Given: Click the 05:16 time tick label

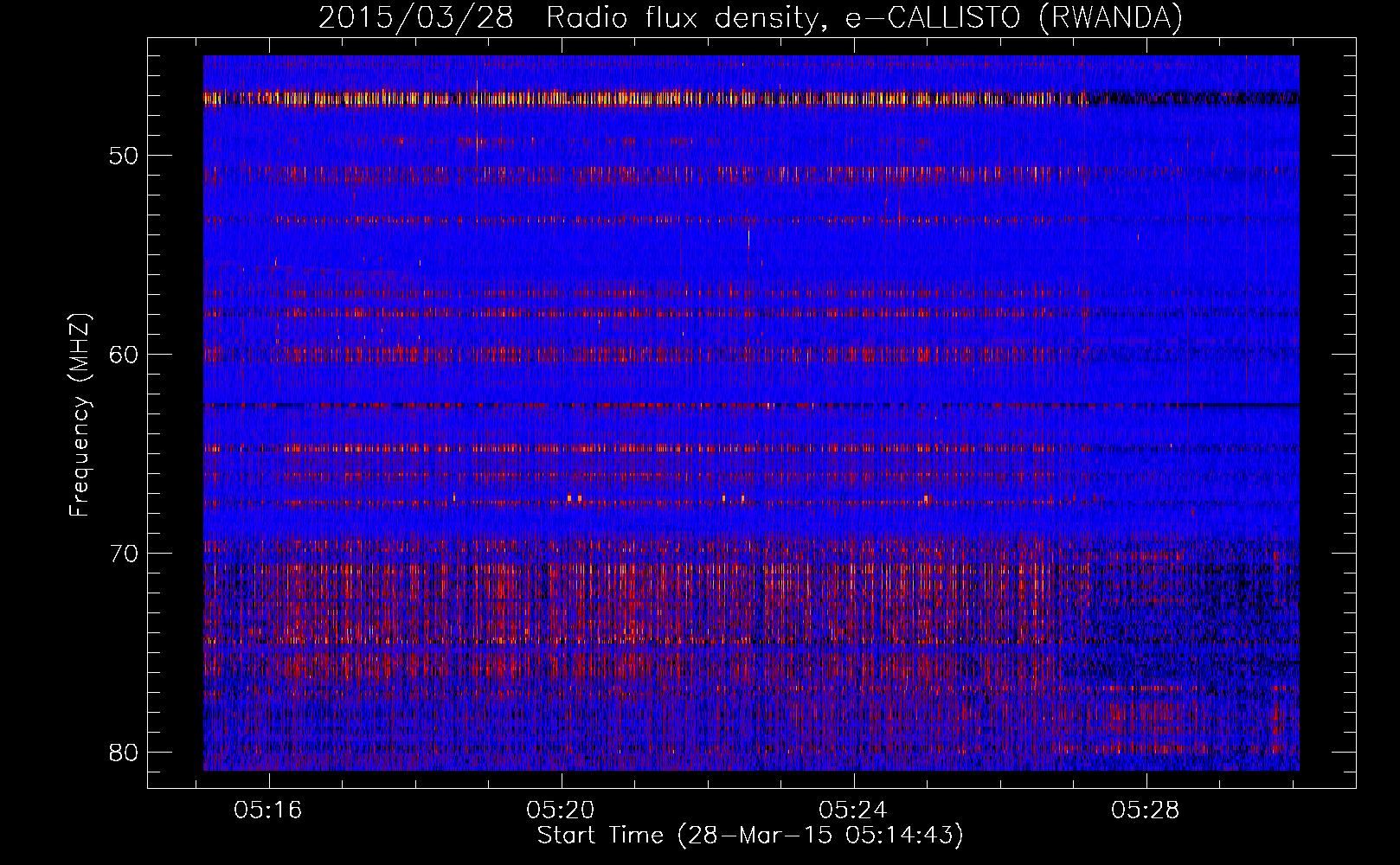Looking at the screenshot, I should [268, 811].
